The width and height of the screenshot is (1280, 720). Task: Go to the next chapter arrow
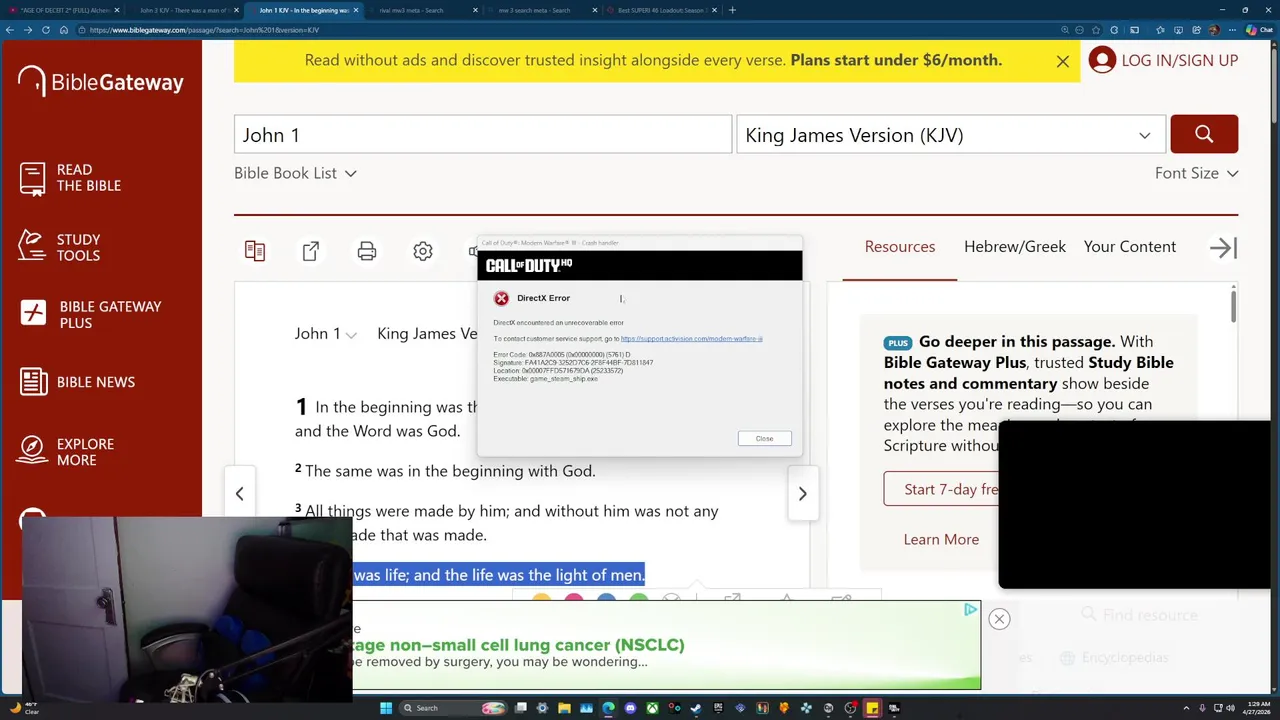802,493
